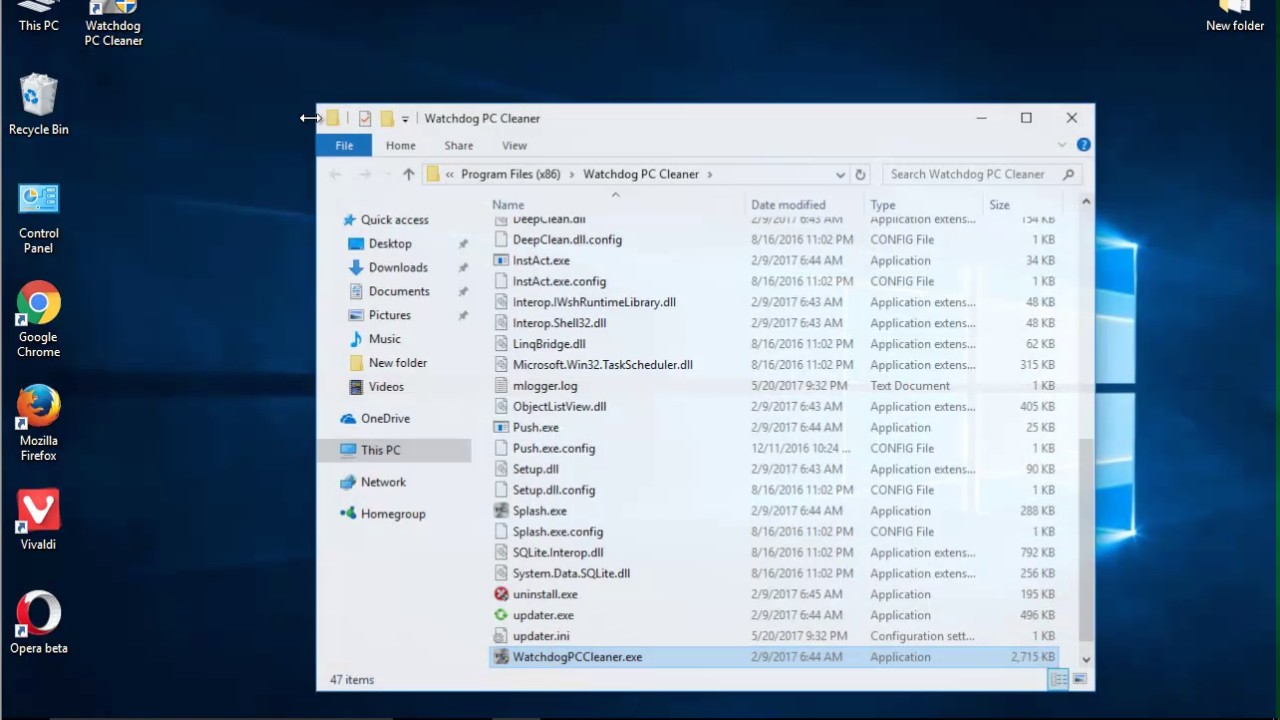The height and width of the screenshot is (720, 1280).
Task: Click the Properties icon in quick access toolbar
Action: coord(365,118)
